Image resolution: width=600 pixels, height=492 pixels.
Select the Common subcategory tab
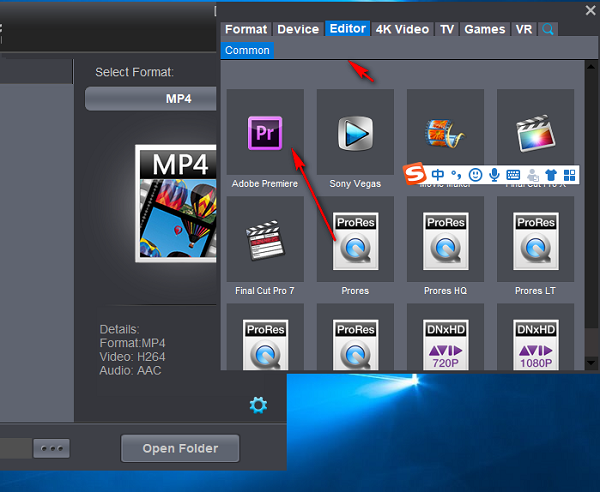coord(247,50)
